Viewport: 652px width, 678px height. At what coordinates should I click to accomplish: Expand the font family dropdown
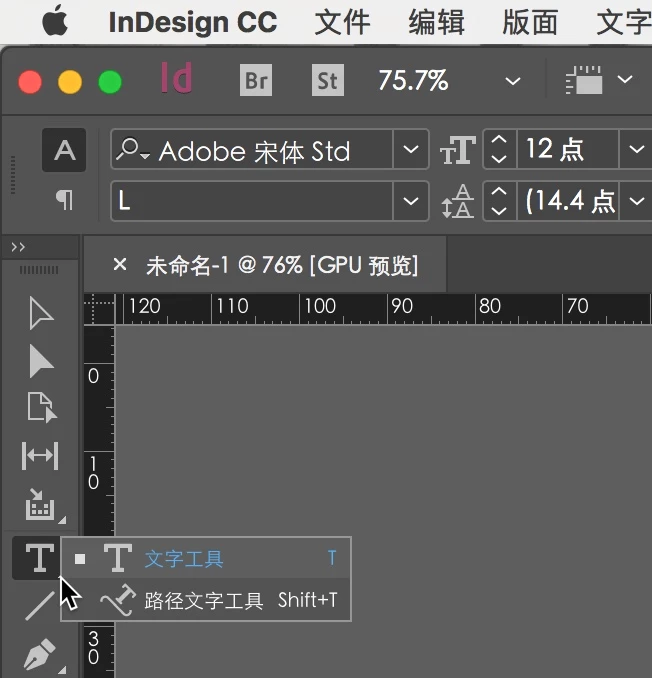pos(411,149)
